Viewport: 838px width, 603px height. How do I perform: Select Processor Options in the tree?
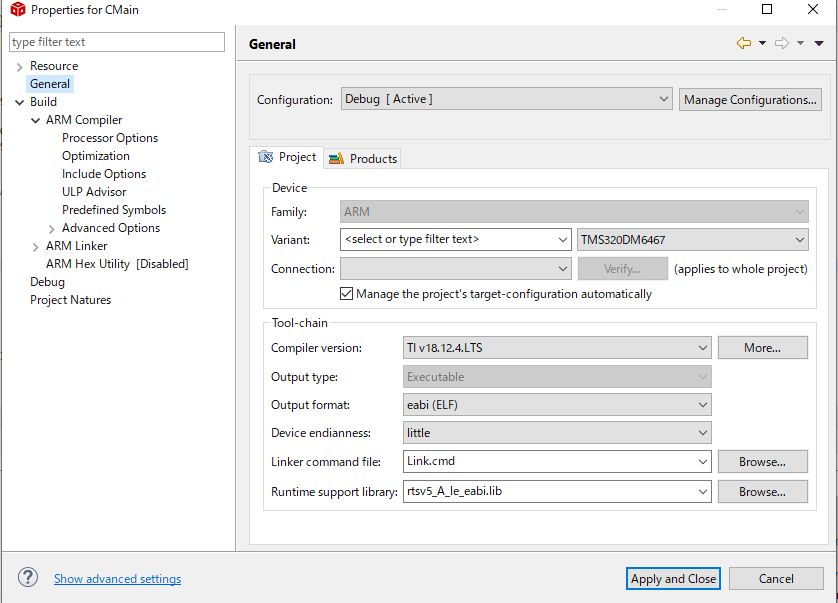point(110,138)
